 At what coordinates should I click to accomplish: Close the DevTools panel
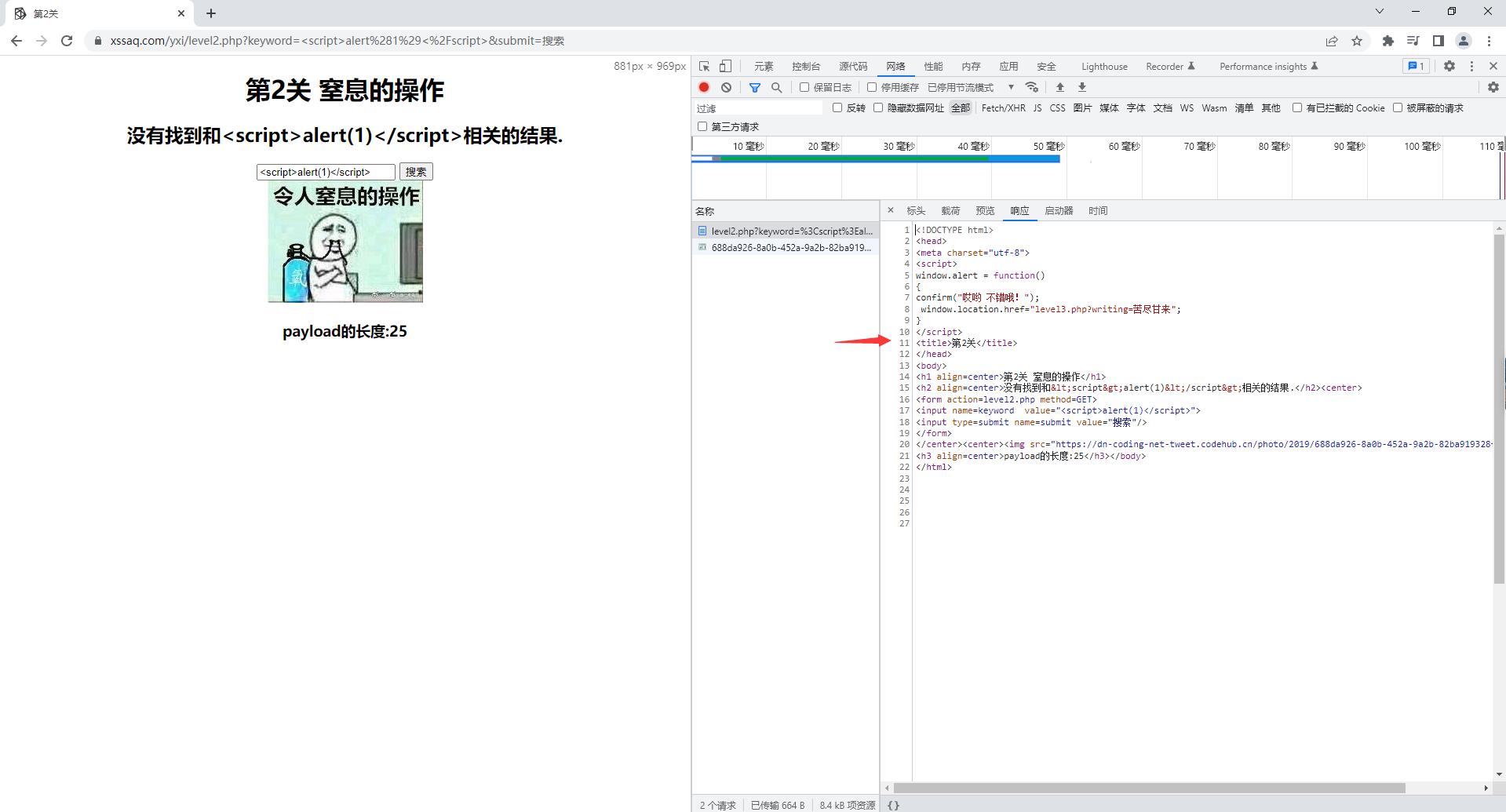(1493, 67)
